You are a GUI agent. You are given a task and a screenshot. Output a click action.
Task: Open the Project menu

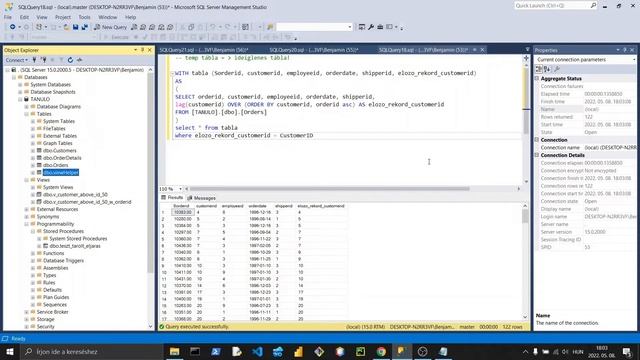tap(62, 17)
